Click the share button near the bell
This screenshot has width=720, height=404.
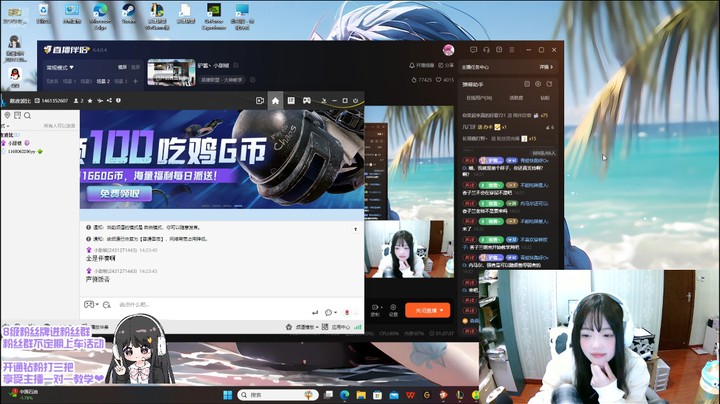(446, 66)
